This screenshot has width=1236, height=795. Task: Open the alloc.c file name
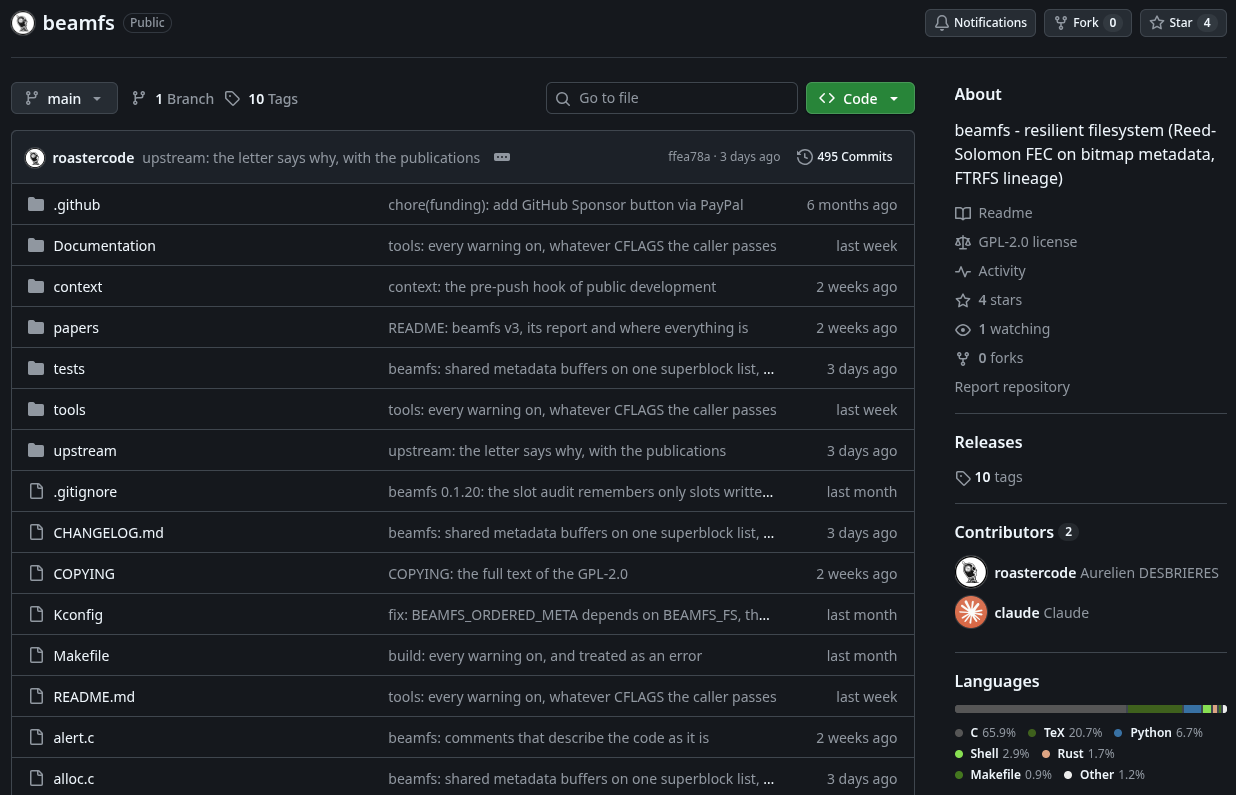coord(74,779)
